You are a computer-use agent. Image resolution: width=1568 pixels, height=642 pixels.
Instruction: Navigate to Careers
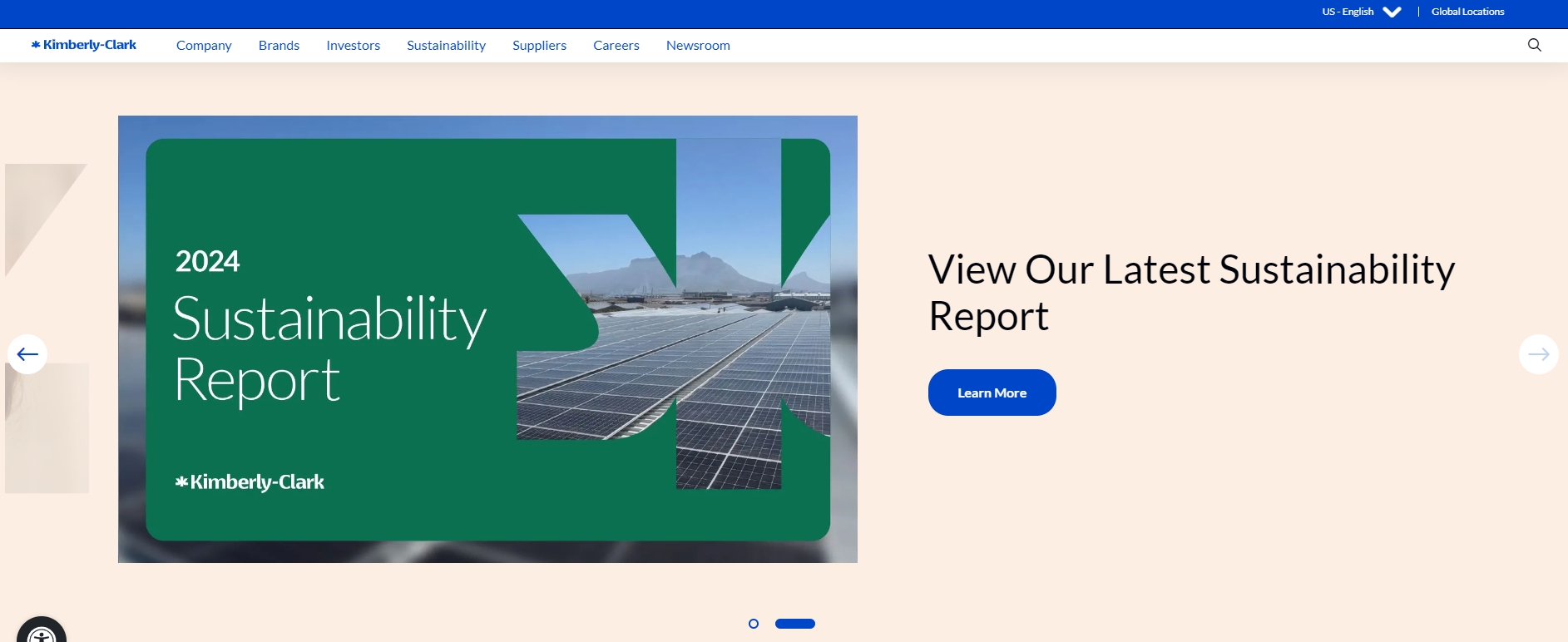616,46
